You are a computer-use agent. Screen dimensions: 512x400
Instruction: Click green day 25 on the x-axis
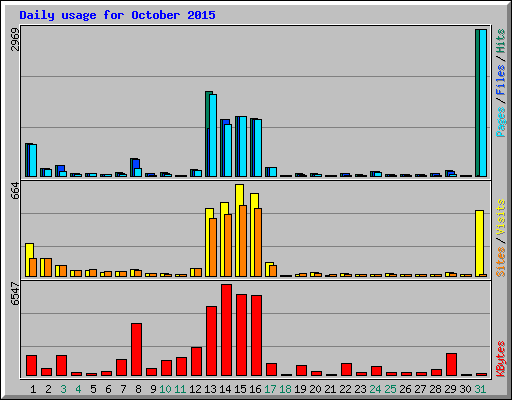390,389
